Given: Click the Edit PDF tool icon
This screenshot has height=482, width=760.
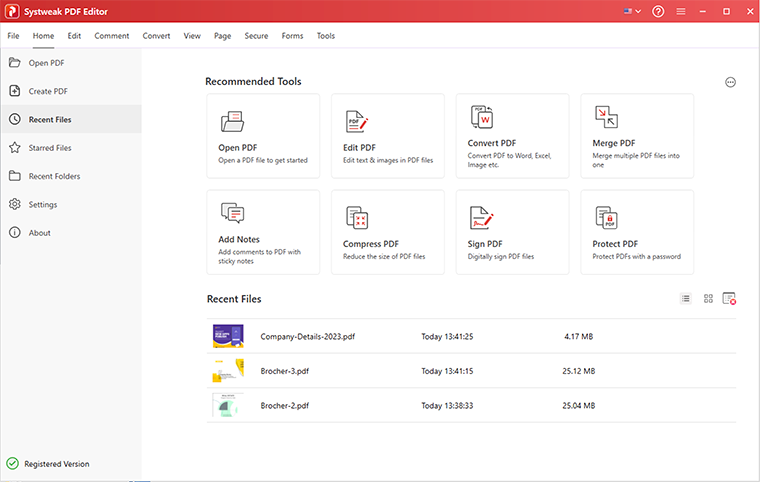Looking at the screenshot, I should tap(357, 121).
